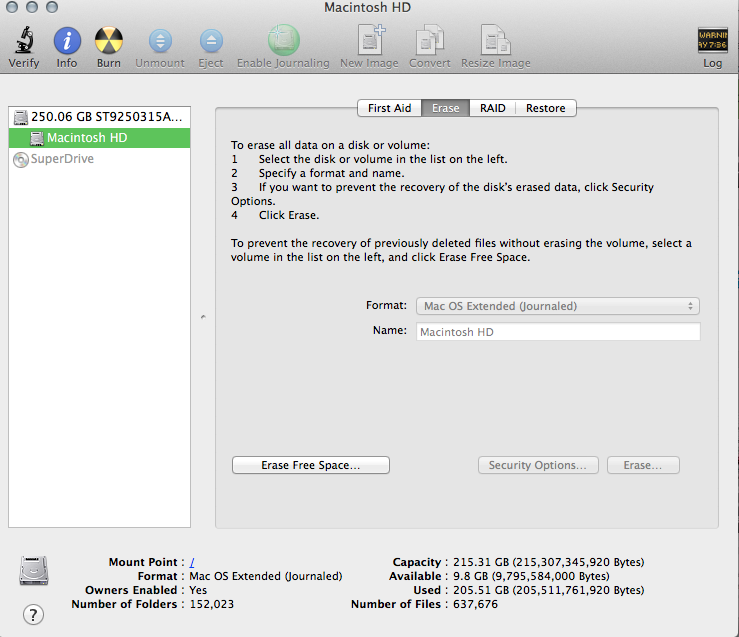The width and height of the screenshot is (739, 637).
Task: Click the Resize Image toolbar icon
Action: 495,40
